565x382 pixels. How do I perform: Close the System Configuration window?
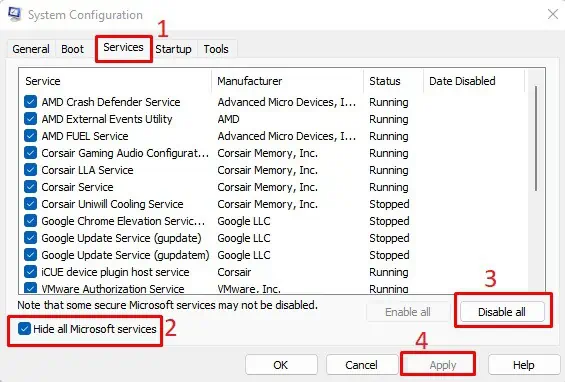click(x=552, y=14)
